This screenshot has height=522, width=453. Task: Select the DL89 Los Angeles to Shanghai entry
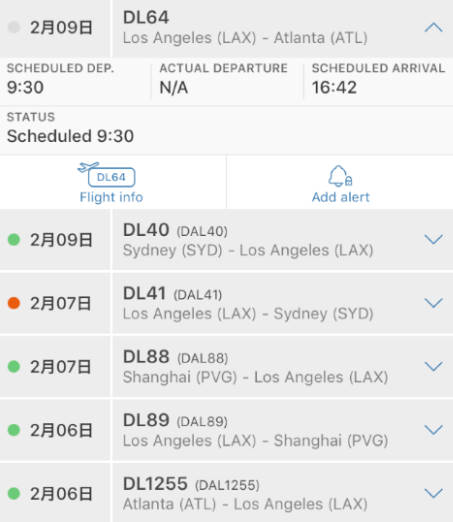(x=226, y=430)
